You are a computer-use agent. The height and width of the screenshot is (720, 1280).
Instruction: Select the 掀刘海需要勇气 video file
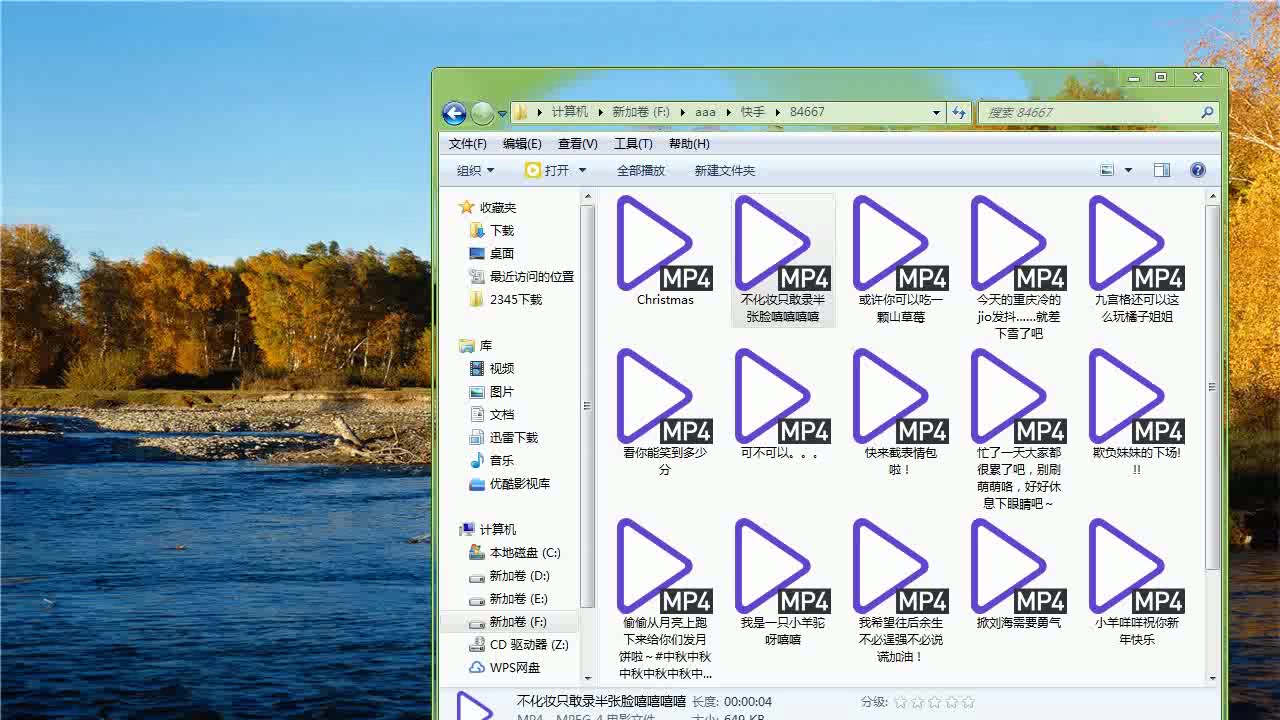1019,574
